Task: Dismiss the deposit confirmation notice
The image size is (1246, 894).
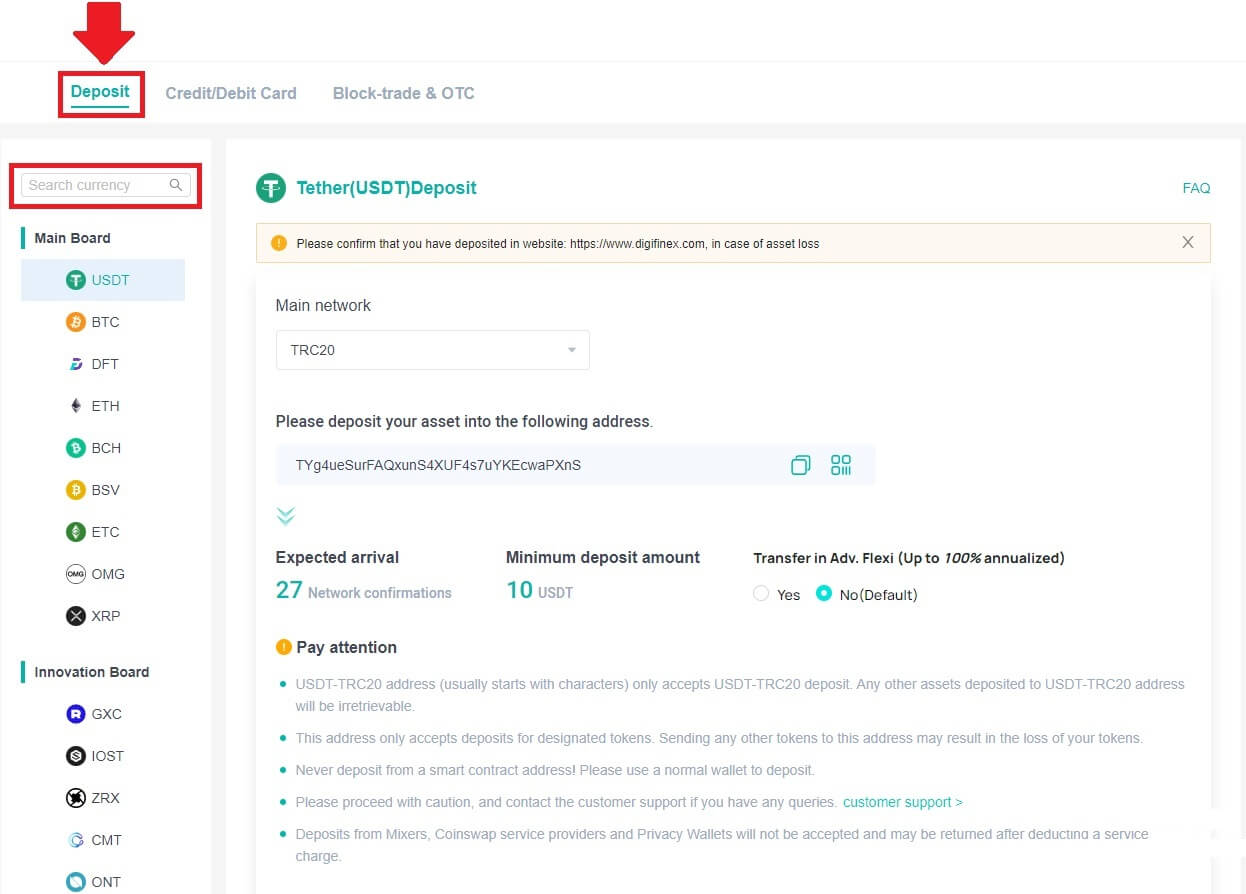Action: click(x=1188, y=242)
